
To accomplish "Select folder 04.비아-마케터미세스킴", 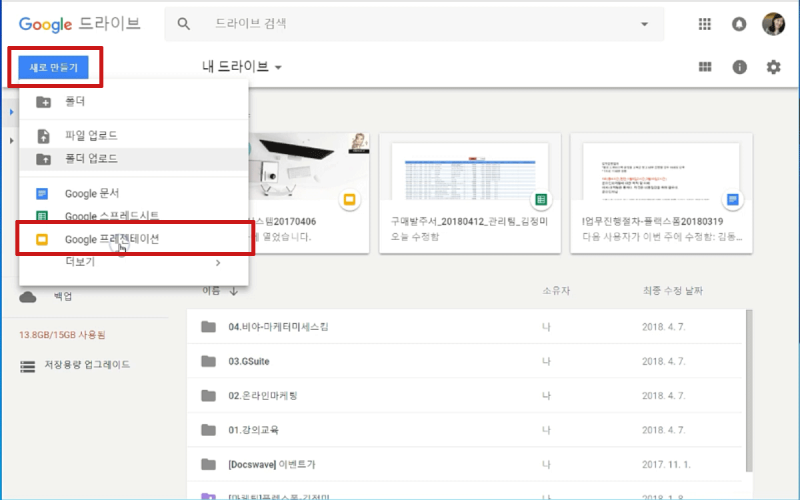I will pyautogui.click(x=465, y=327).
